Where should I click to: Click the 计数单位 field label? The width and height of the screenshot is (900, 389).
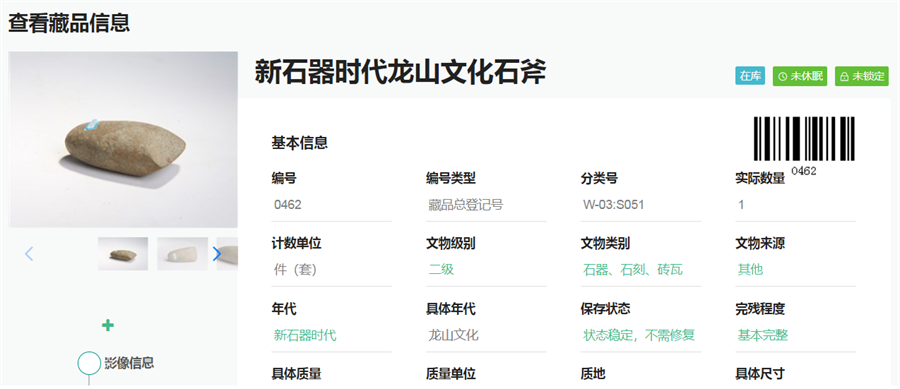pos(296,243)
